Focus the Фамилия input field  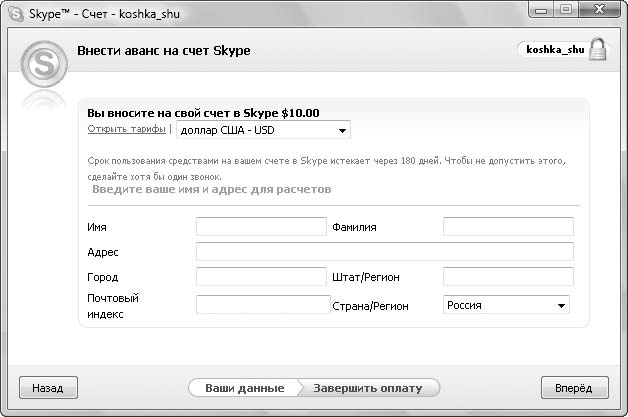point(508,226)
